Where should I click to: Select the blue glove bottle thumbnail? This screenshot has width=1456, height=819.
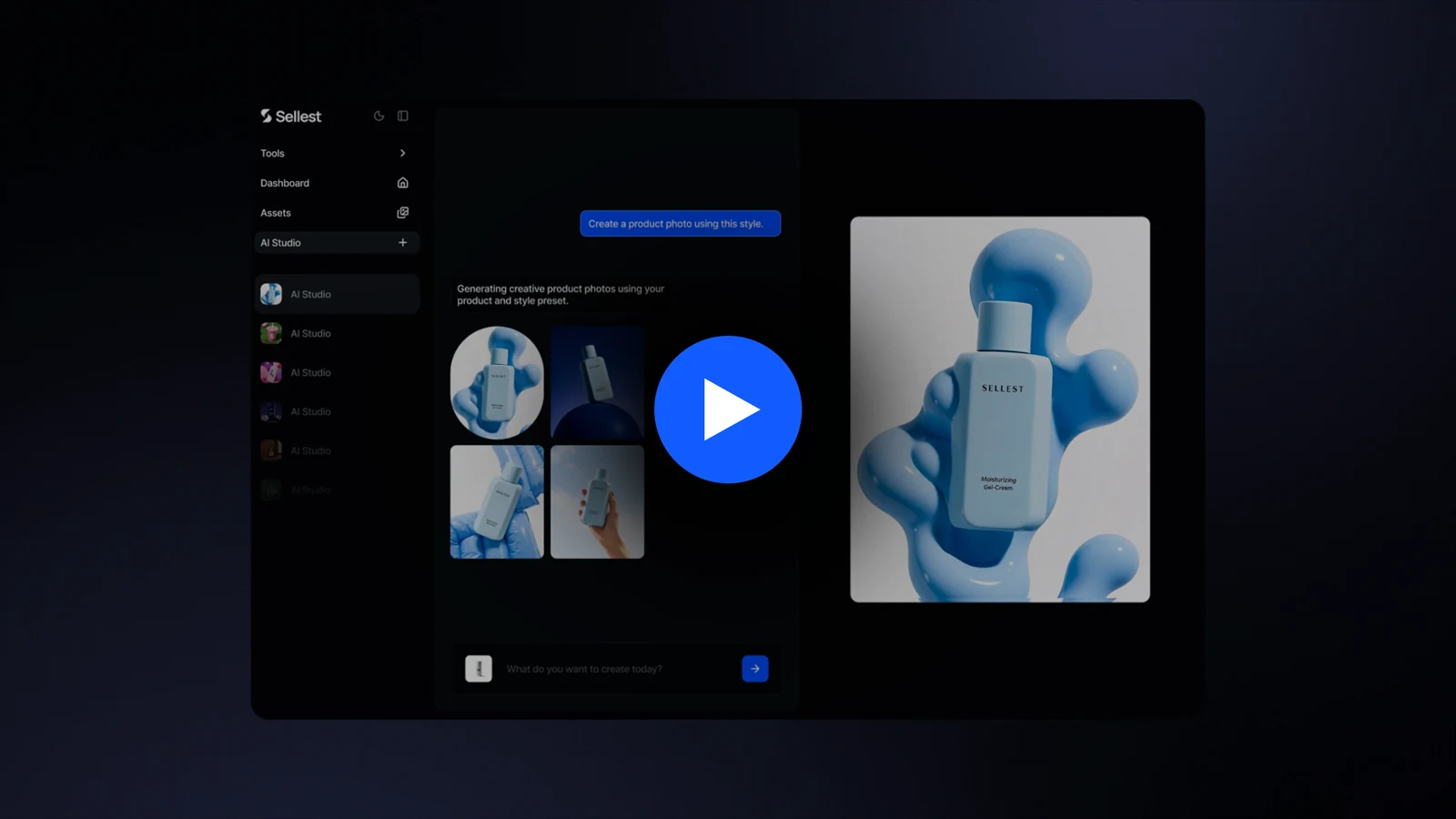[x=497, y=501]
